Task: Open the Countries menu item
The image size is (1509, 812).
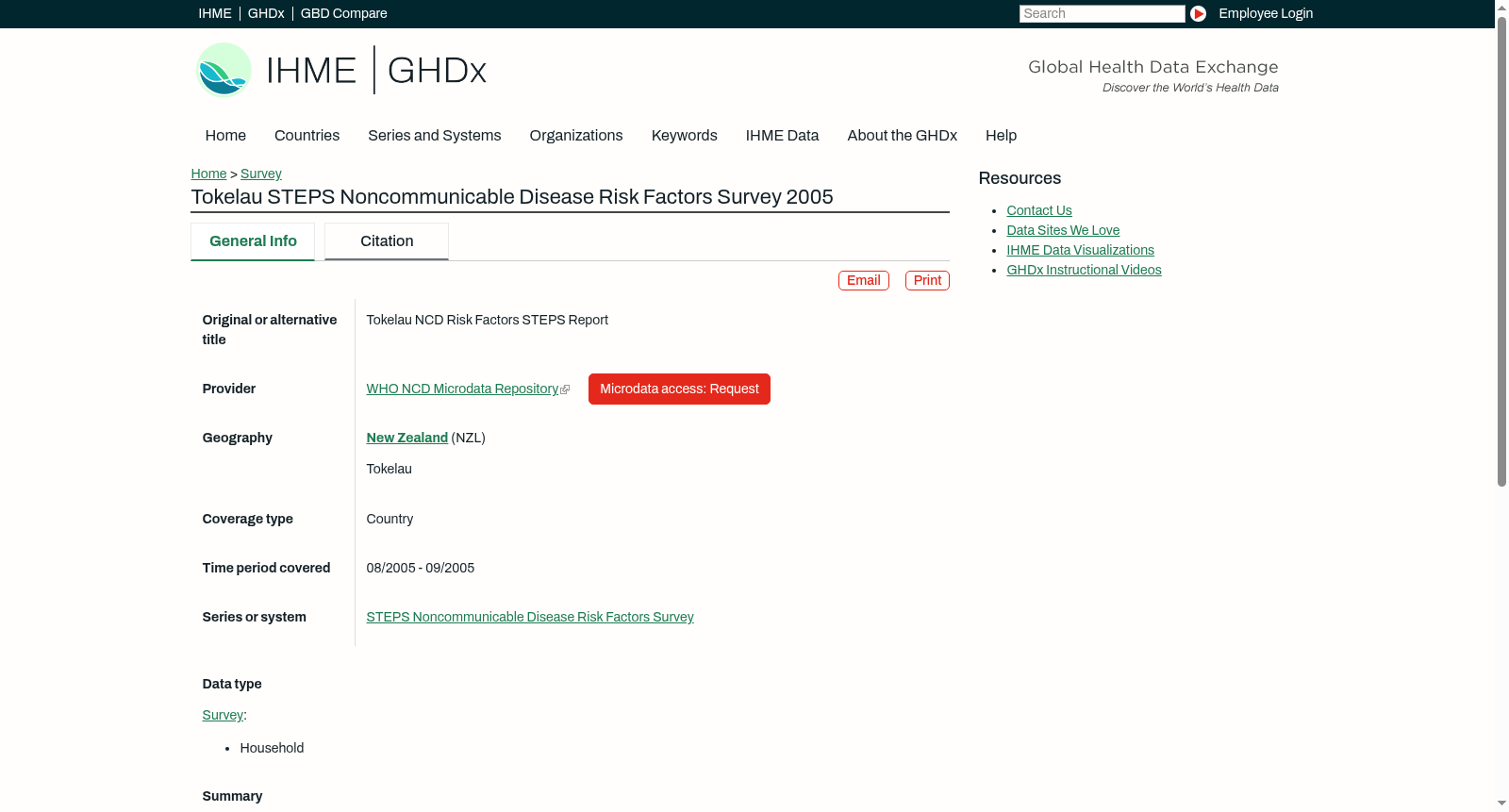Action: 307,136
